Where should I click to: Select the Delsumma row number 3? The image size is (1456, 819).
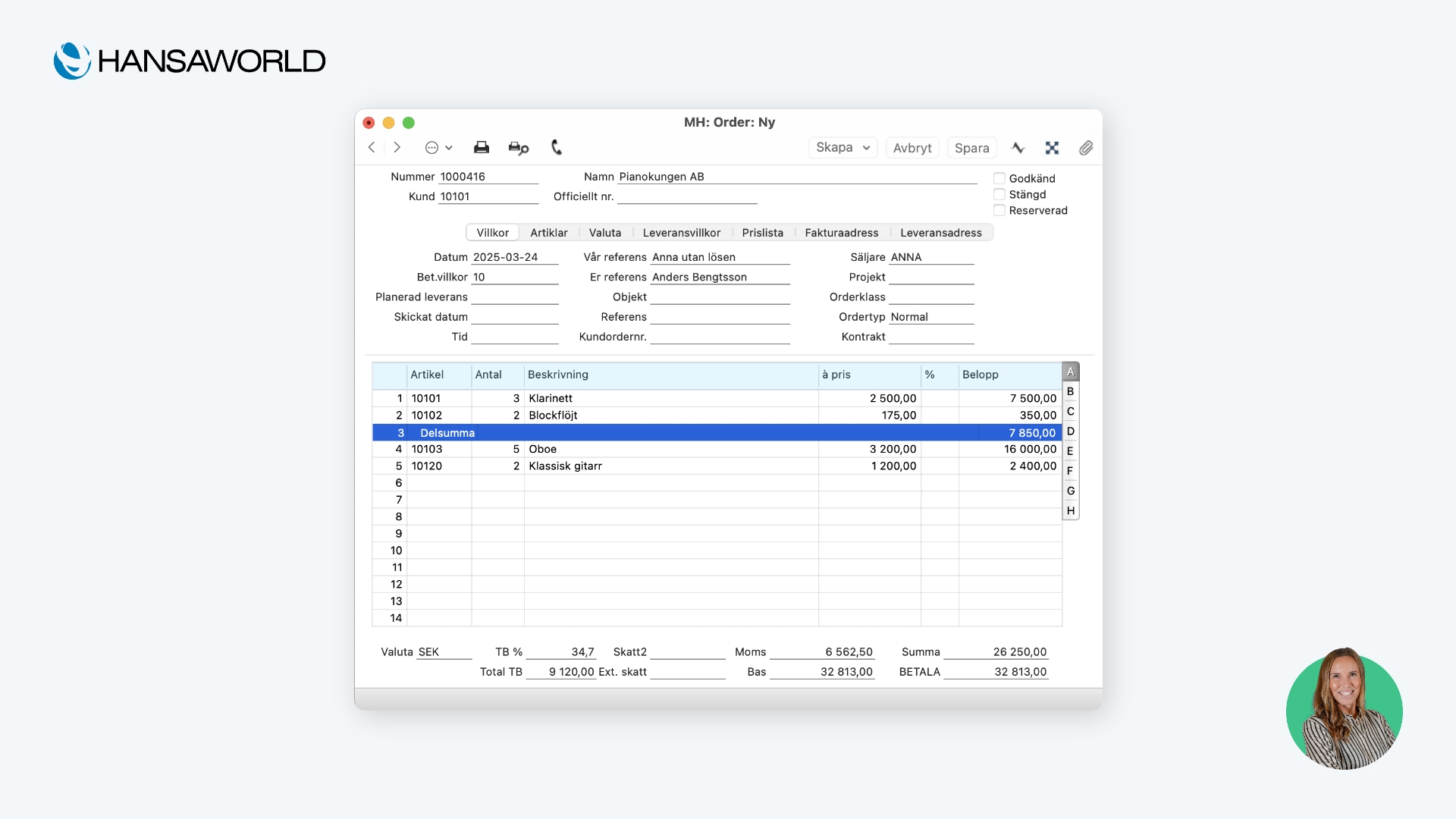[400, 433]
